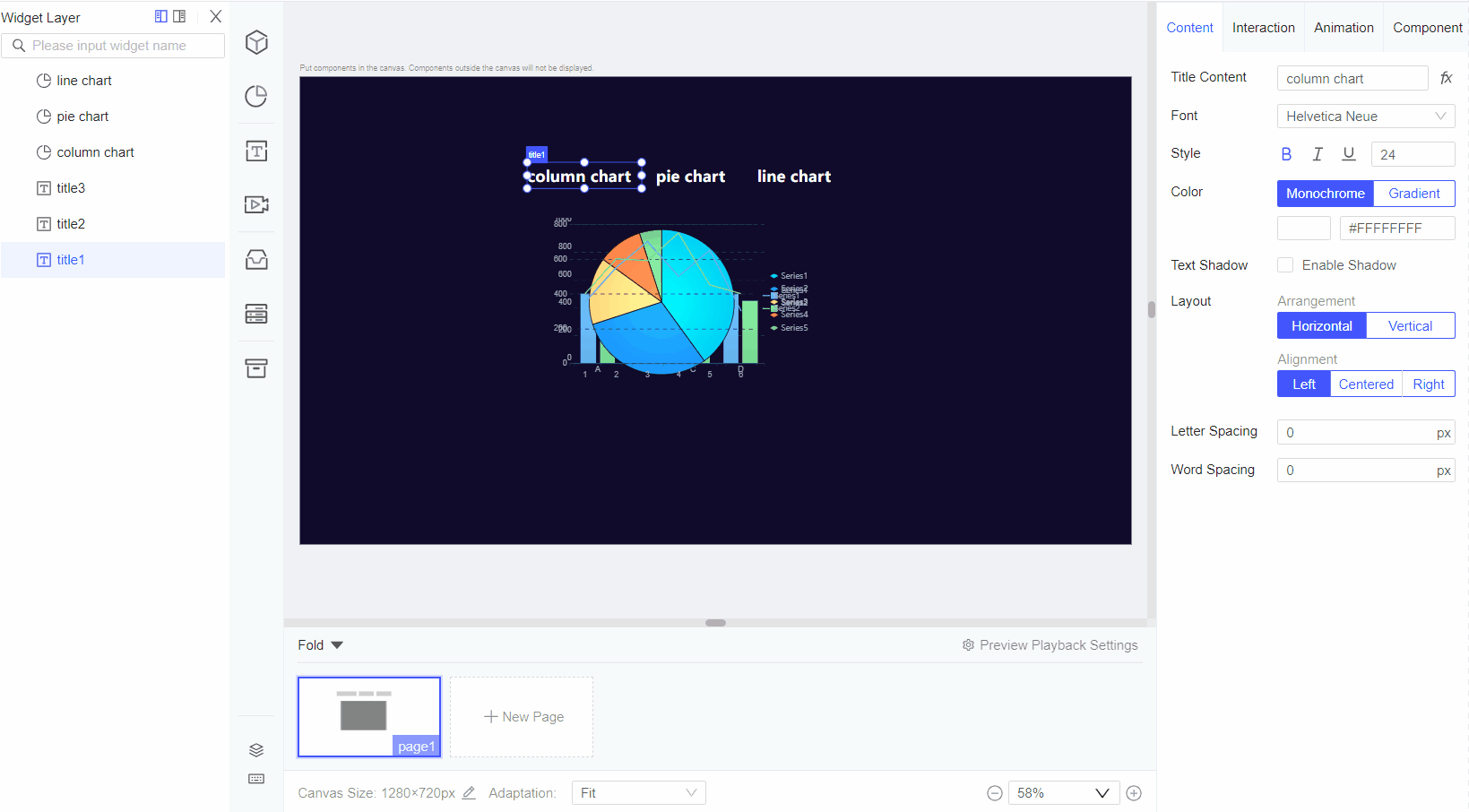The image size is (1469, 812).
Task: Switch to the Content tab
Action: click(1189, 28)
